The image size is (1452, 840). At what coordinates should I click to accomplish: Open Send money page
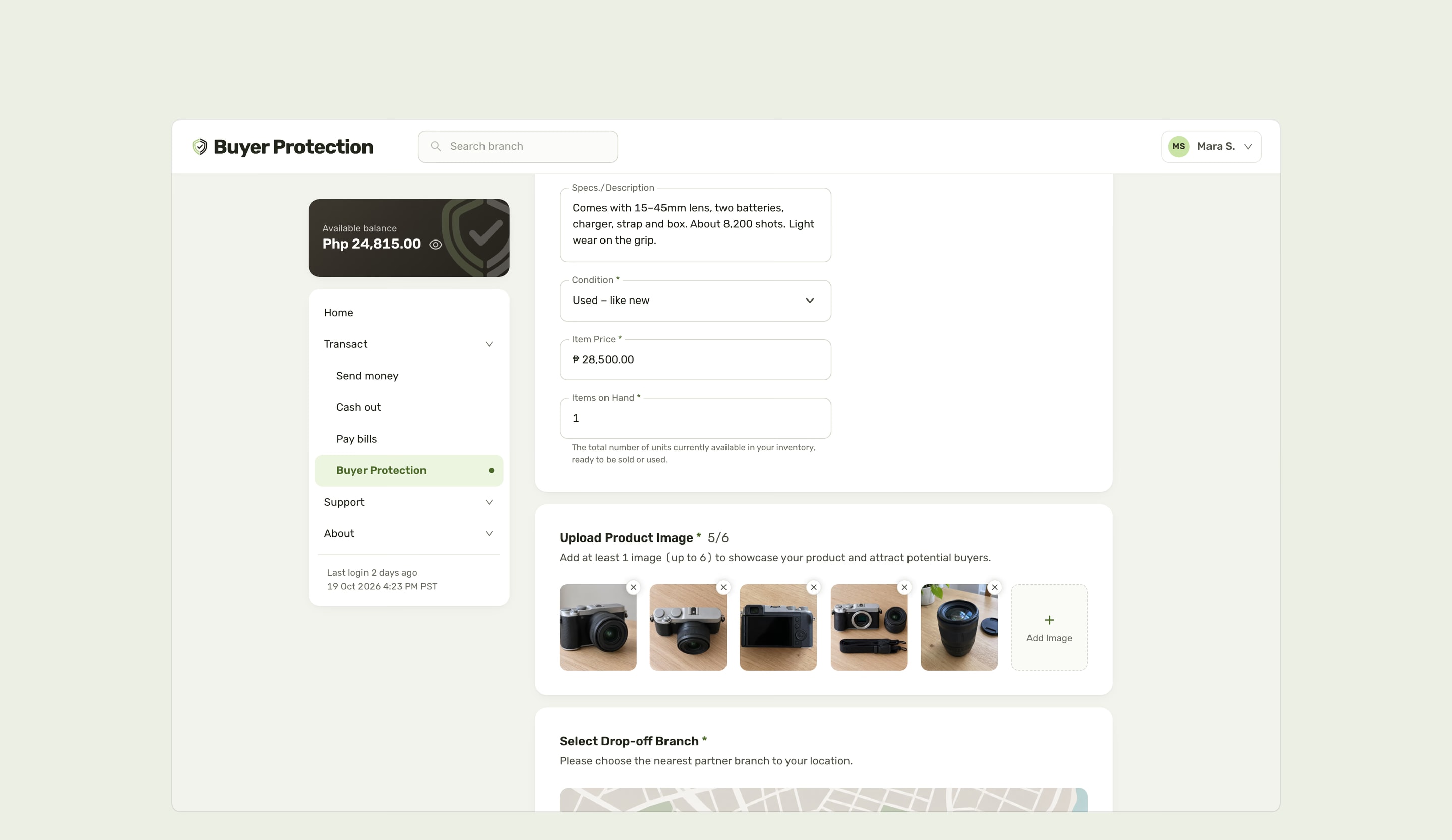(408, 376)
